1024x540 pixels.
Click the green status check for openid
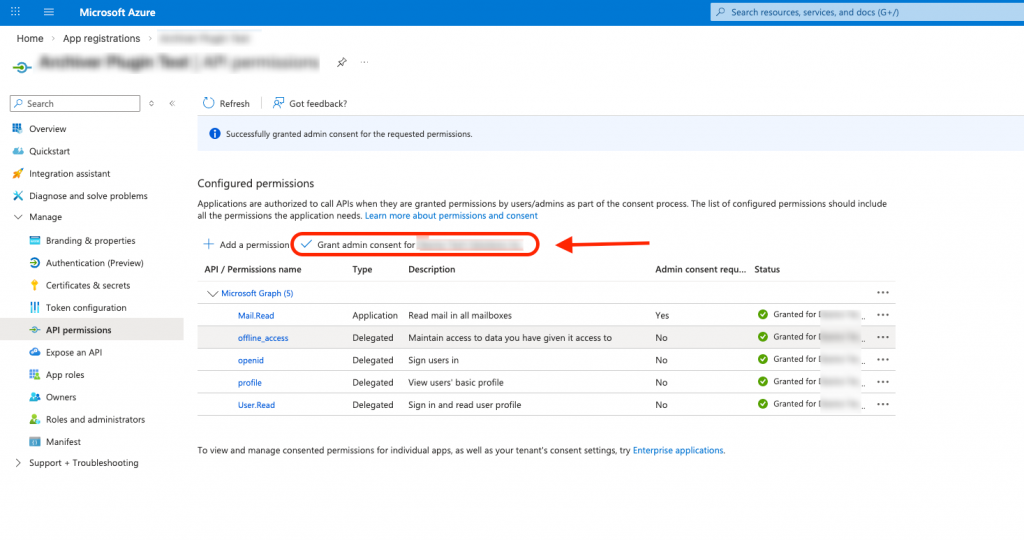pos(763,359)
